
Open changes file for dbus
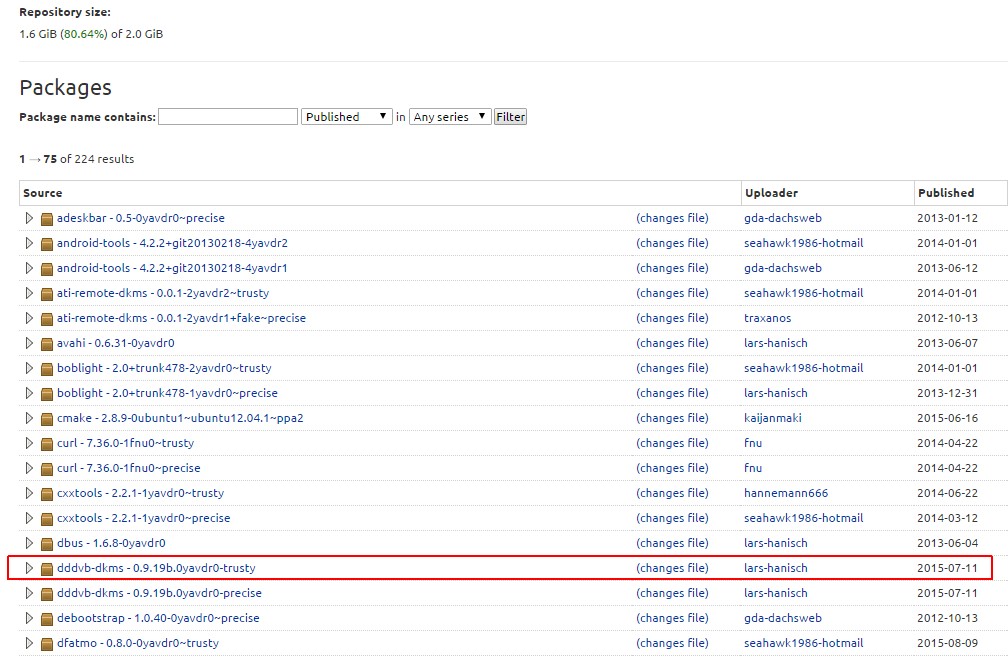pyautogui.click(x=672, y=543)
